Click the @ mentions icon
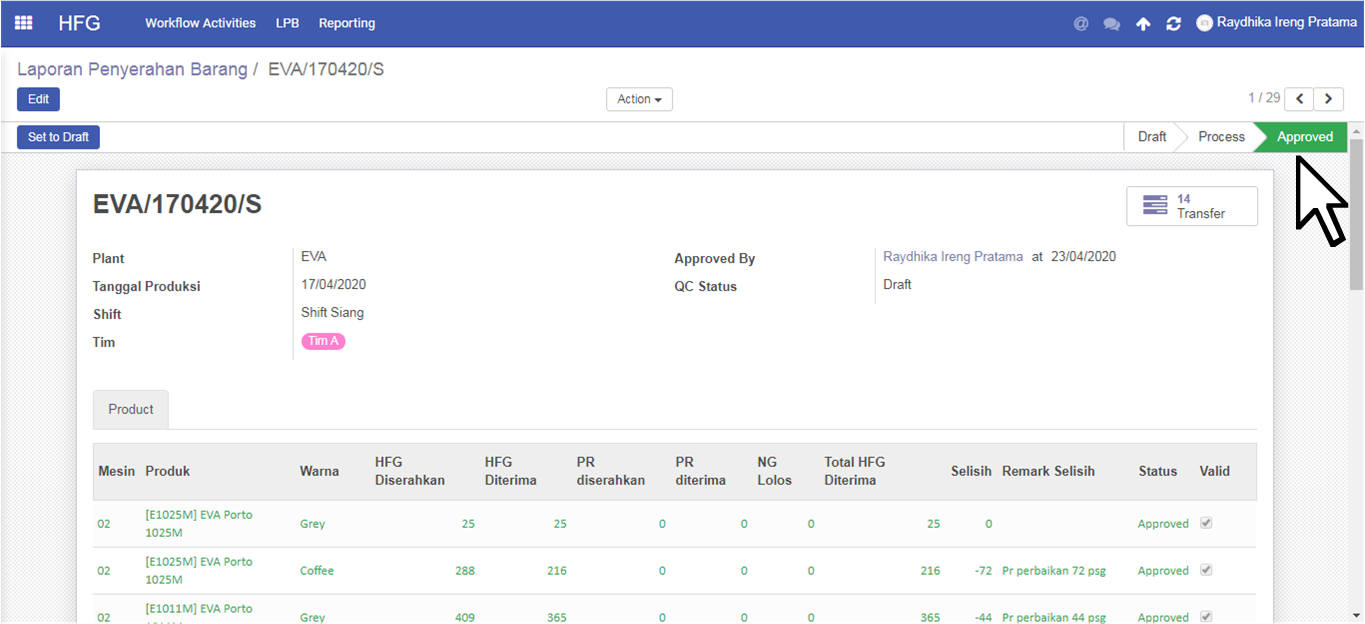The height and width of the screenshot is (624, 1365). point(1081,23)
